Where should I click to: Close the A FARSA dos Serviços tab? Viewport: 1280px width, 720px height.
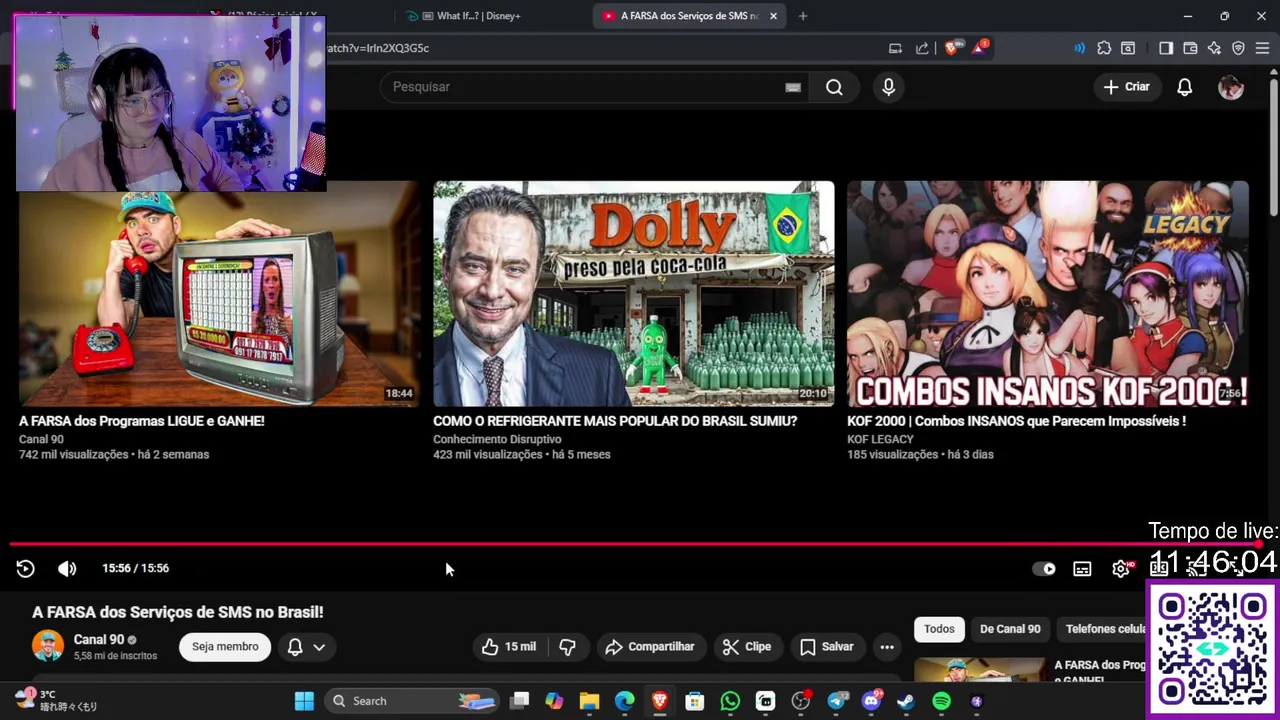774,16
